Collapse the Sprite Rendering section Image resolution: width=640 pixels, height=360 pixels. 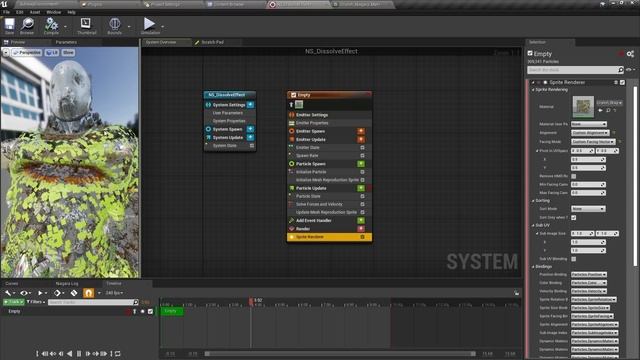click(533, 89)
